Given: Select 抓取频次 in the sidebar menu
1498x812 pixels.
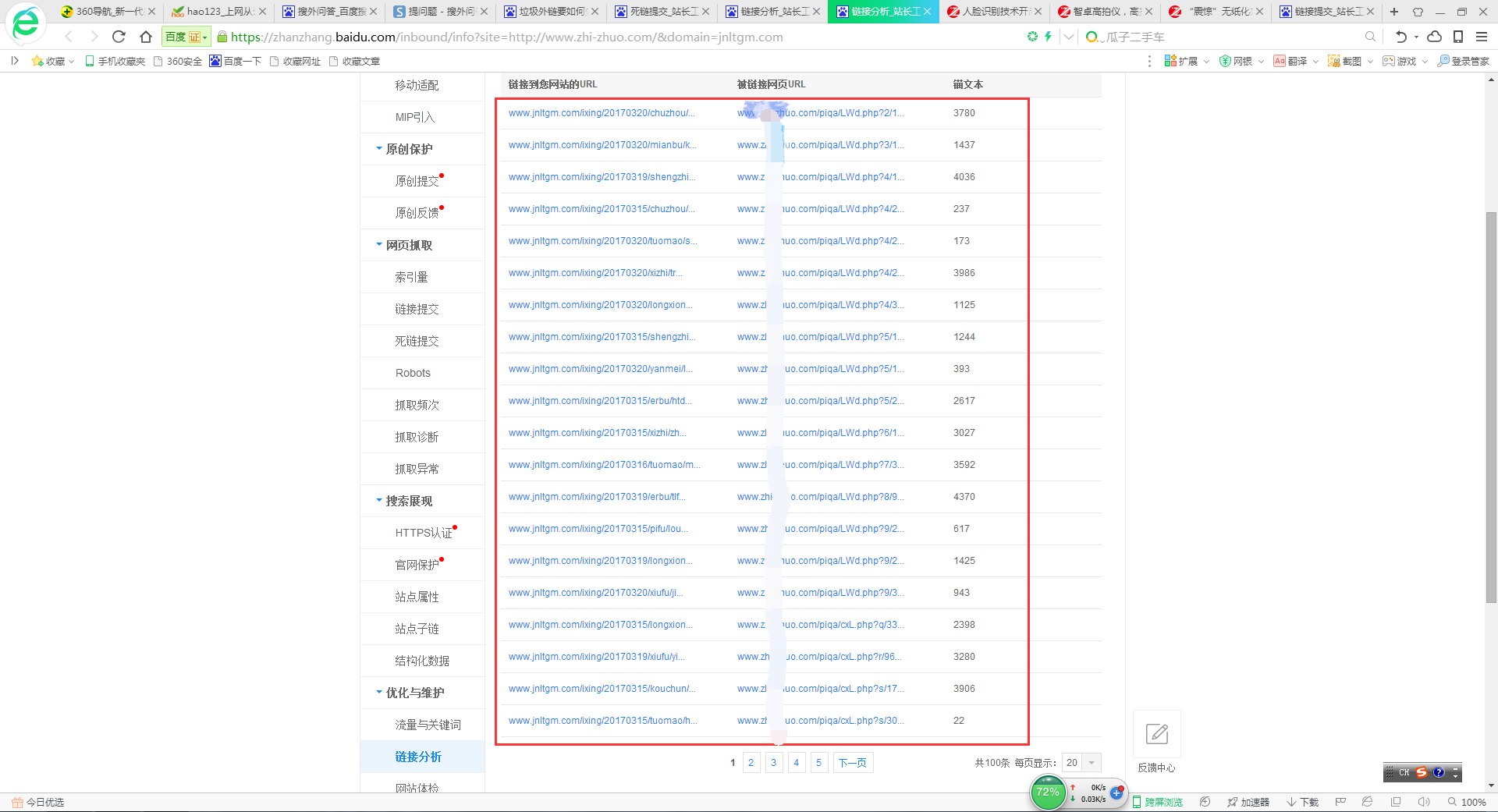Looking at the screenshot, I should point(417,405).
